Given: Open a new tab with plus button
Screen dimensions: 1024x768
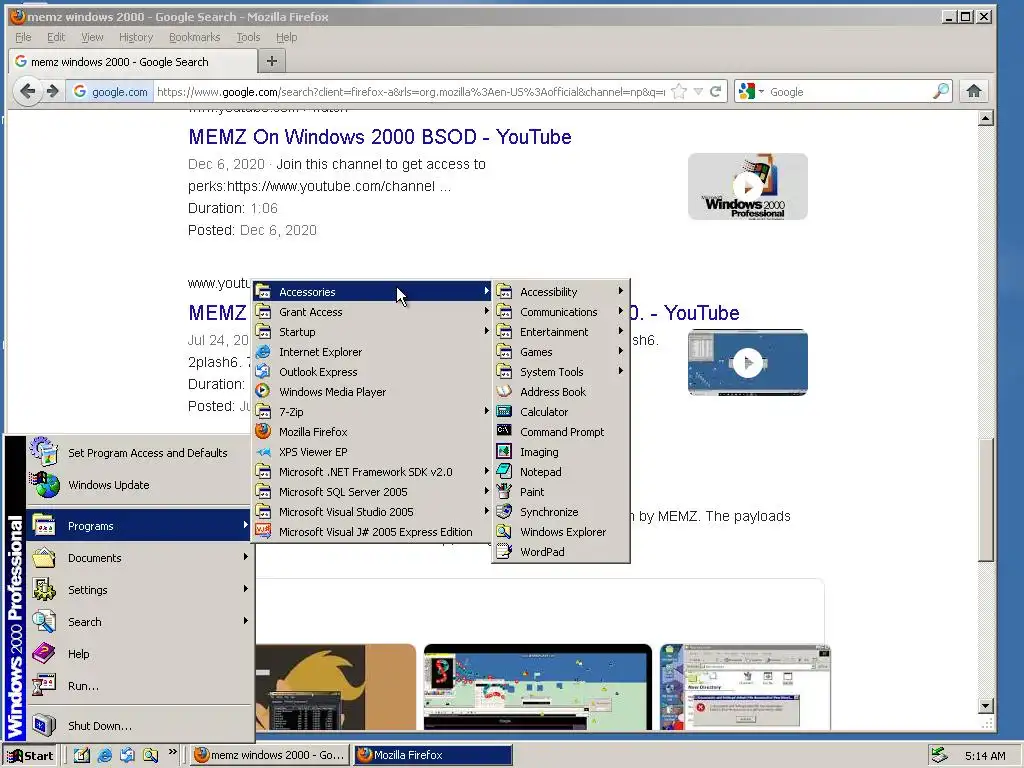Looking at the screenshot, I should tap(272, 61).
